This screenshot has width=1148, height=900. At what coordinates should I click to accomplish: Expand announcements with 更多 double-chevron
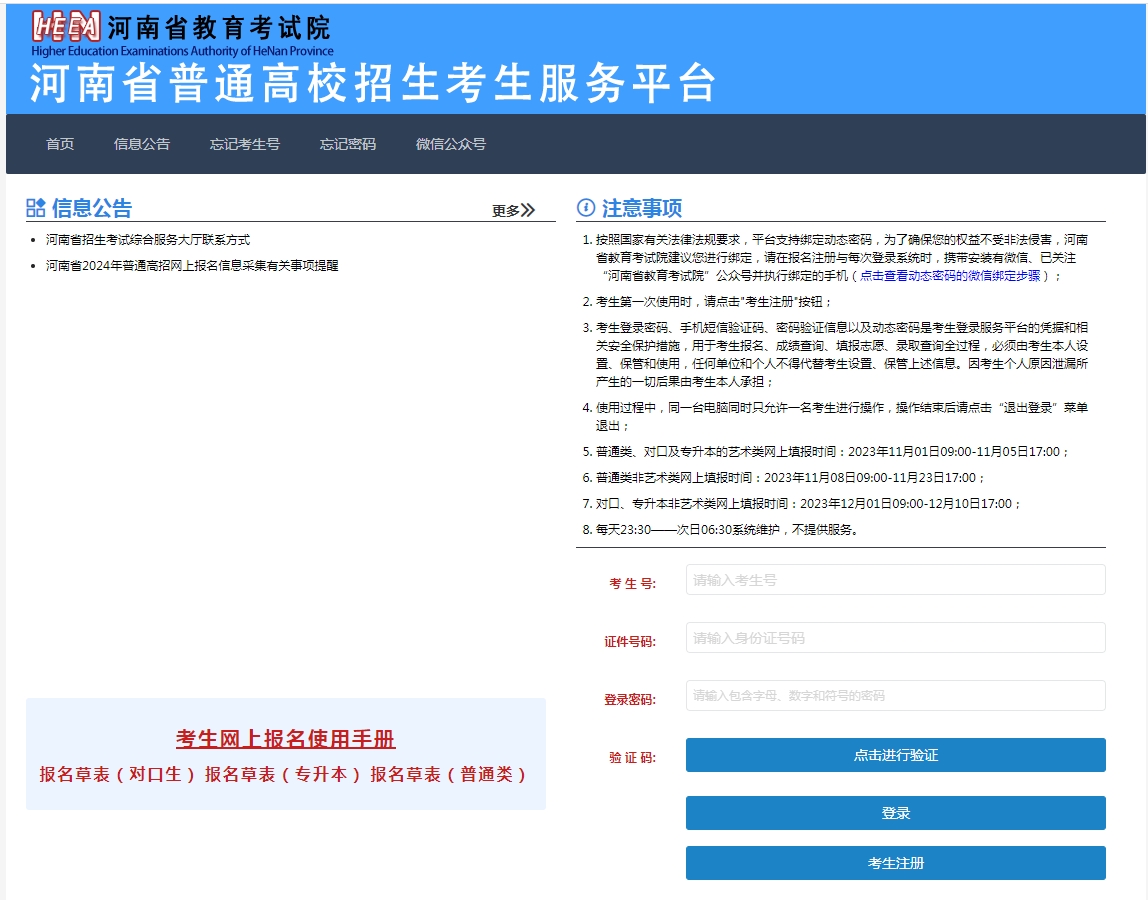pos(514,210)
